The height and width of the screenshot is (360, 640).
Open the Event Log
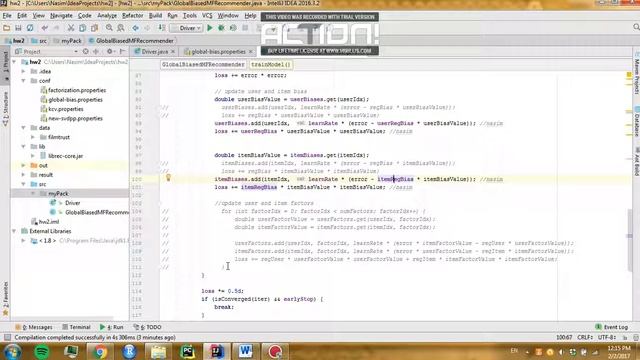[611, 327]
